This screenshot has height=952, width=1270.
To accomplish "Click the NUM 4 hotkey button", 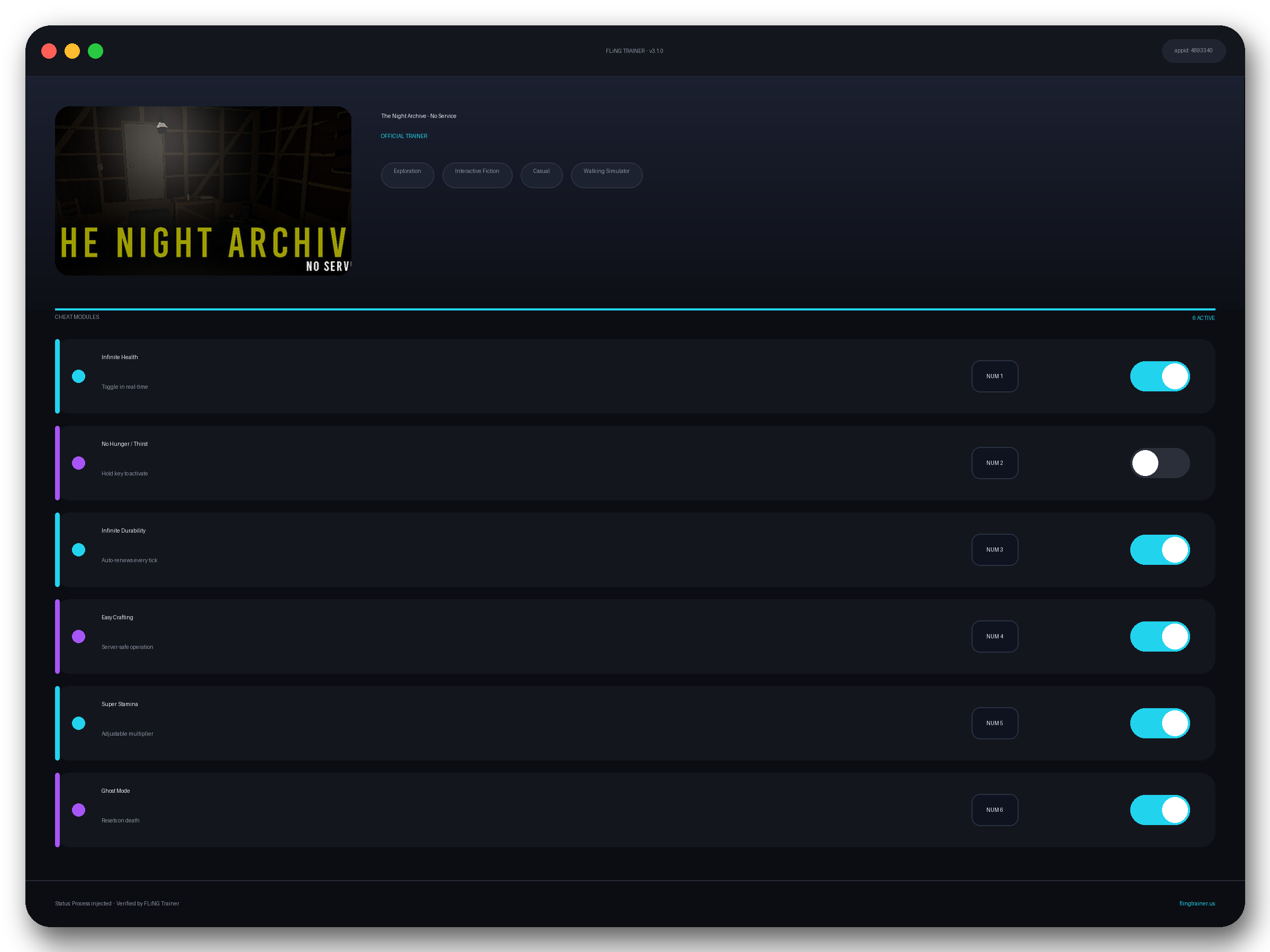I will pyautogui.click(x=994, y=636).
